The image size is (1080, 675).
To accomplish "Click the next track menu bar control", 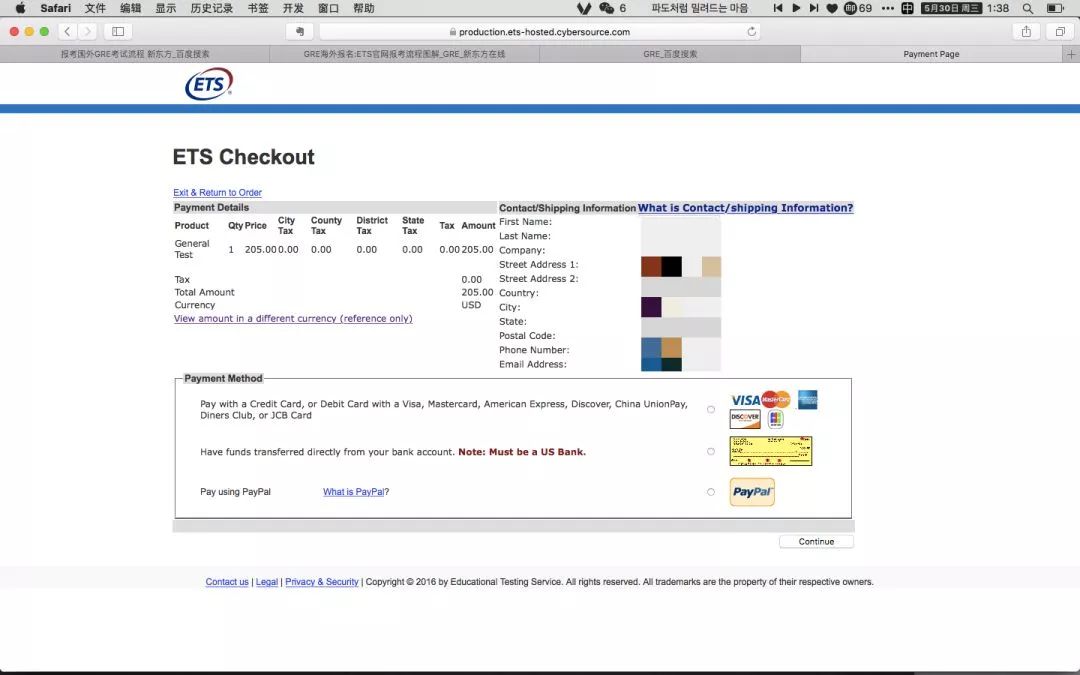I will [813, 8].
